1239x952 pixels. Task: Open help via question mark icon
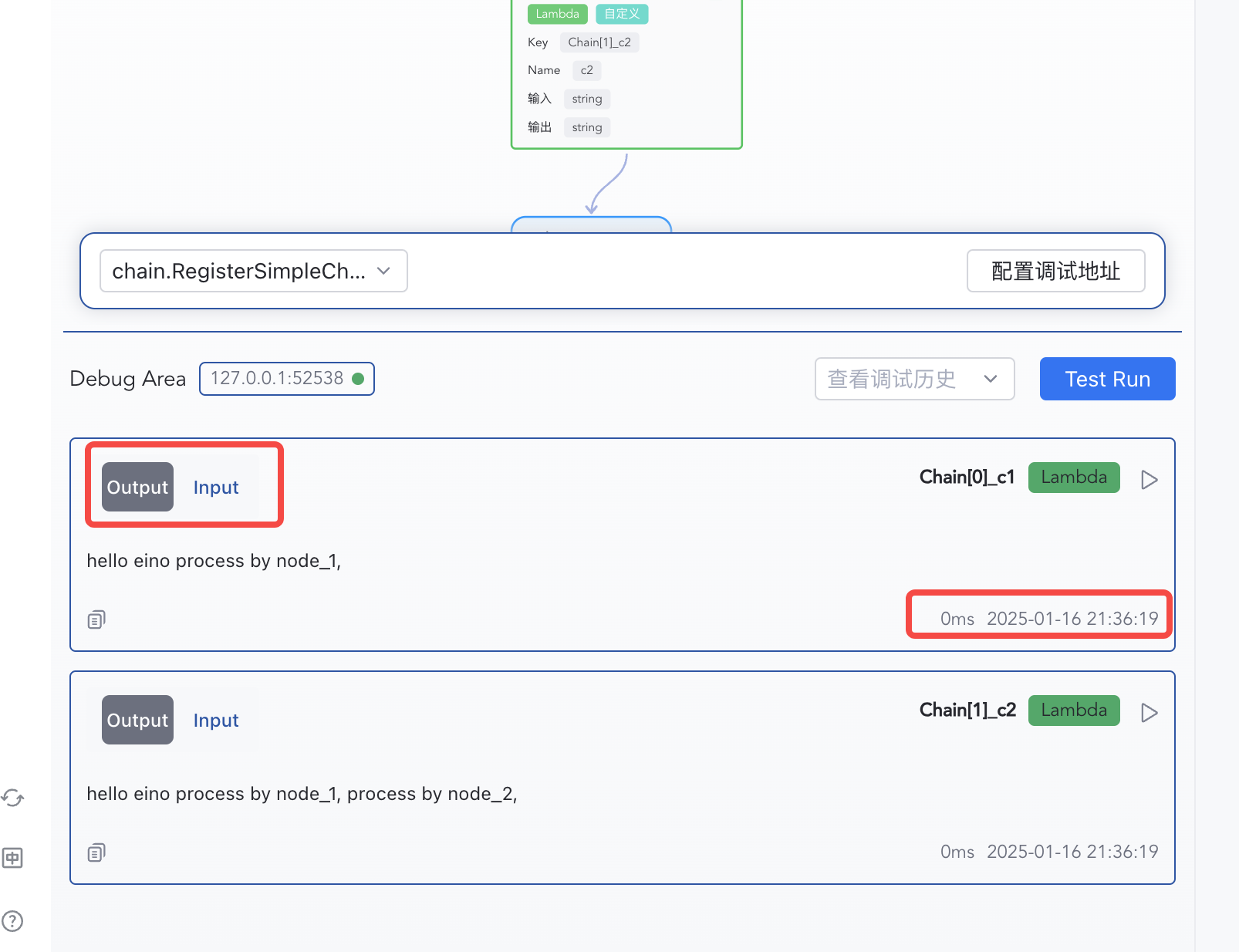[x=13, y=920]
